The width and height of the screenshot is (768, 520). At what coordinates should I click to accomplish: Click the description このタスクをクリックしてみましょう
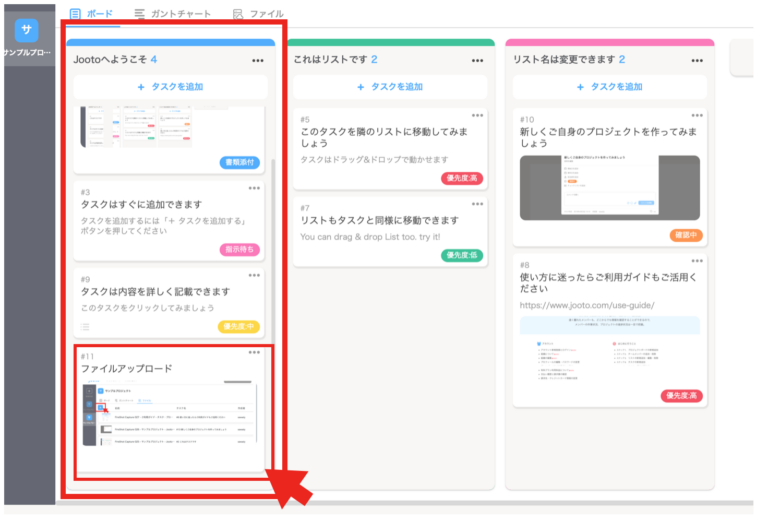[x=147, y=308]
